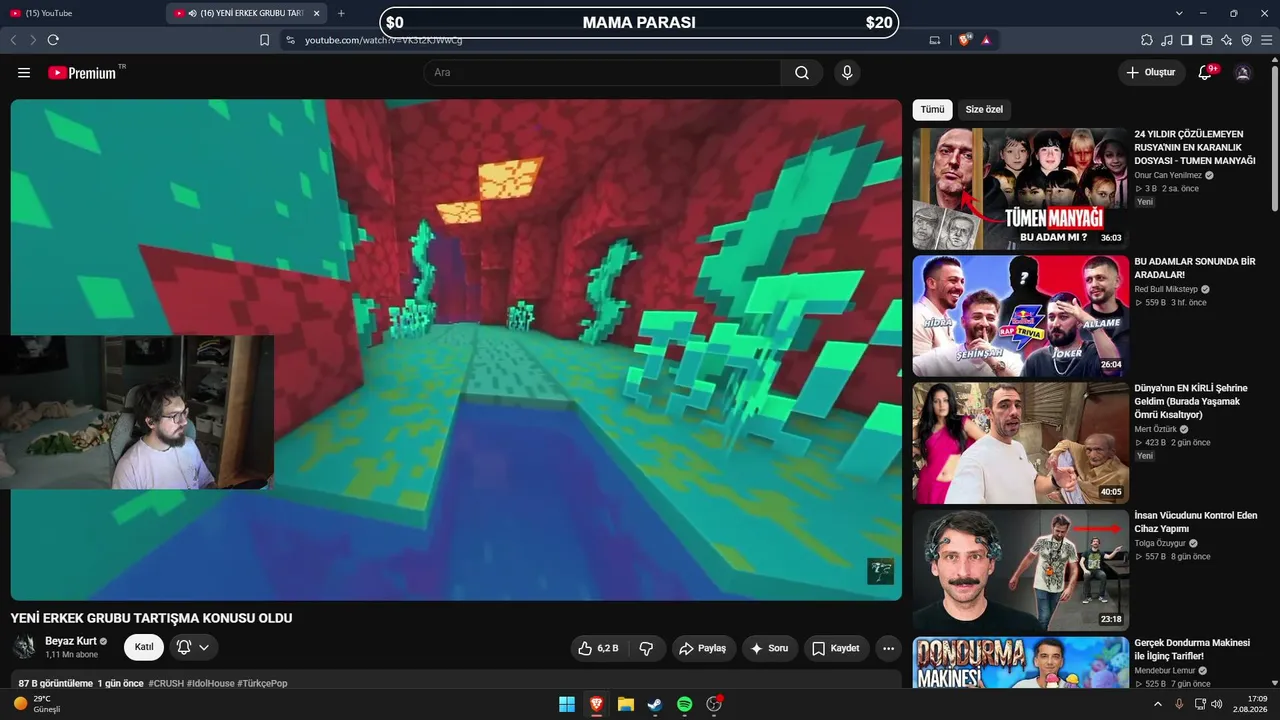Click the YouTube search magnifier button
Image resolution: width=1280 pixels, height=720 pixels.
(802, 73)
